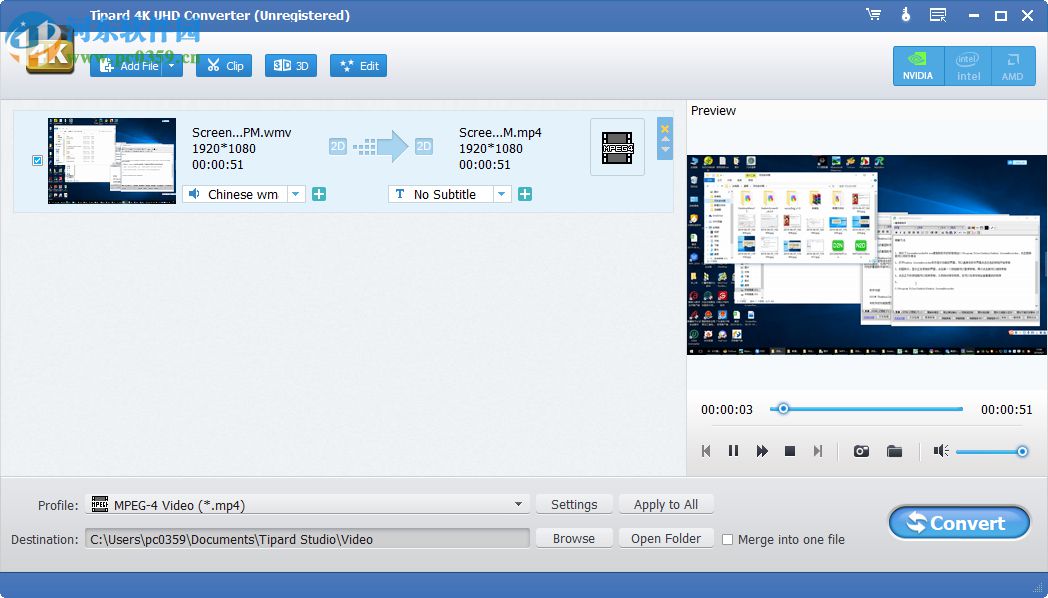Image resolution: width=1048 pixels, height=598 pixels.
Task: Click Apply to All
Action: (x=666, y=504)
